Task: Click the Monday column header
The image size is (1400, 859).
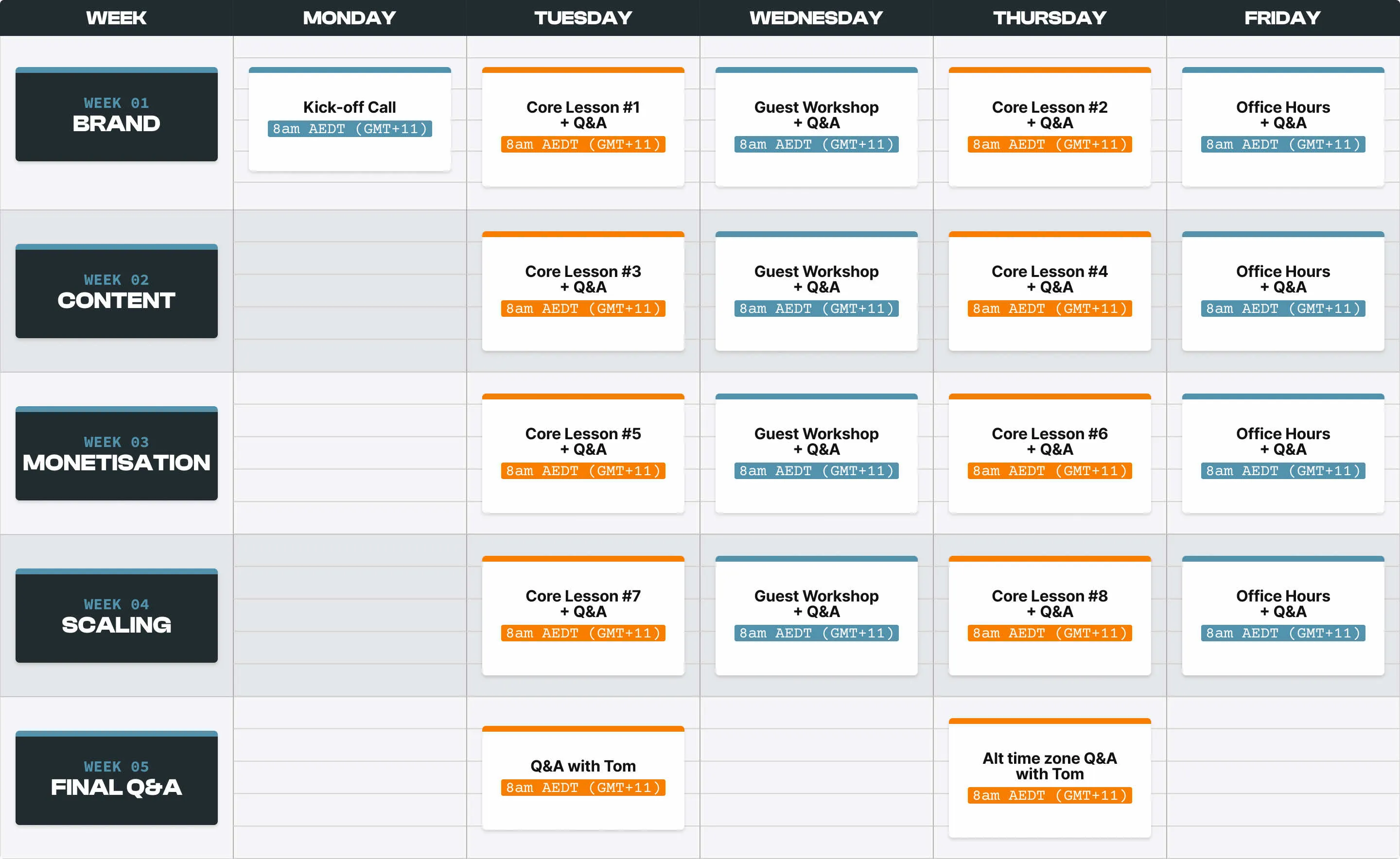Action: (x=349, y=17)
